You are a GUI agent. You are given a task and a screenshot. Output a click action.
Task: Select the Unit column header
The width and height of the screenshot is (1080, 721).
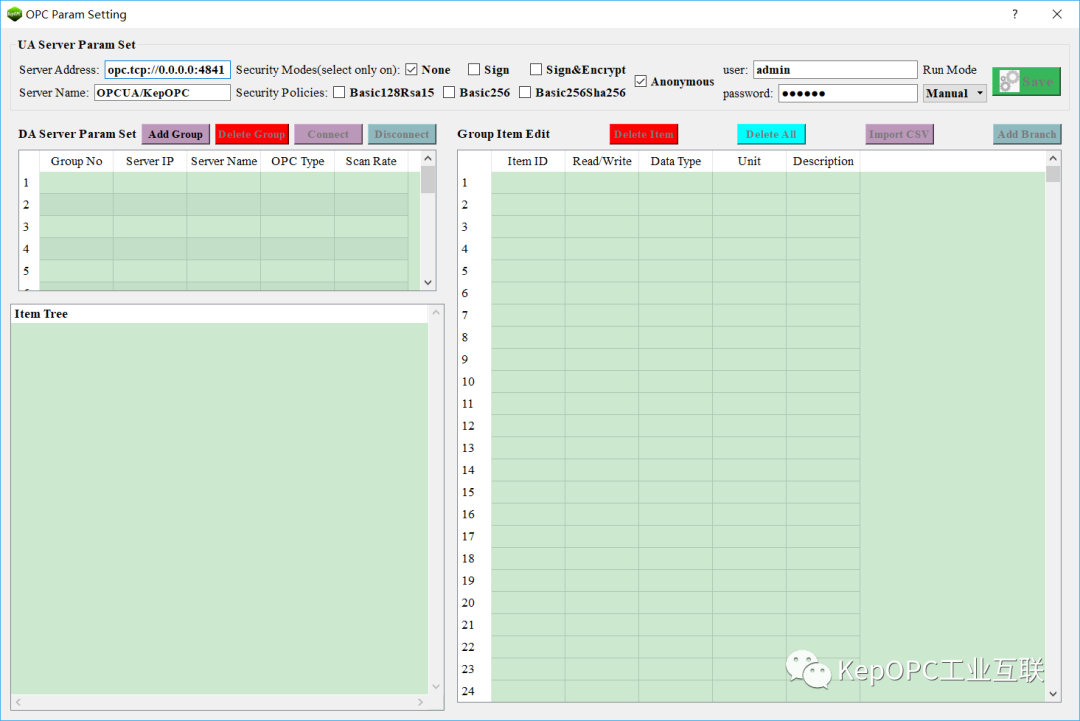(x=749, y=161)
